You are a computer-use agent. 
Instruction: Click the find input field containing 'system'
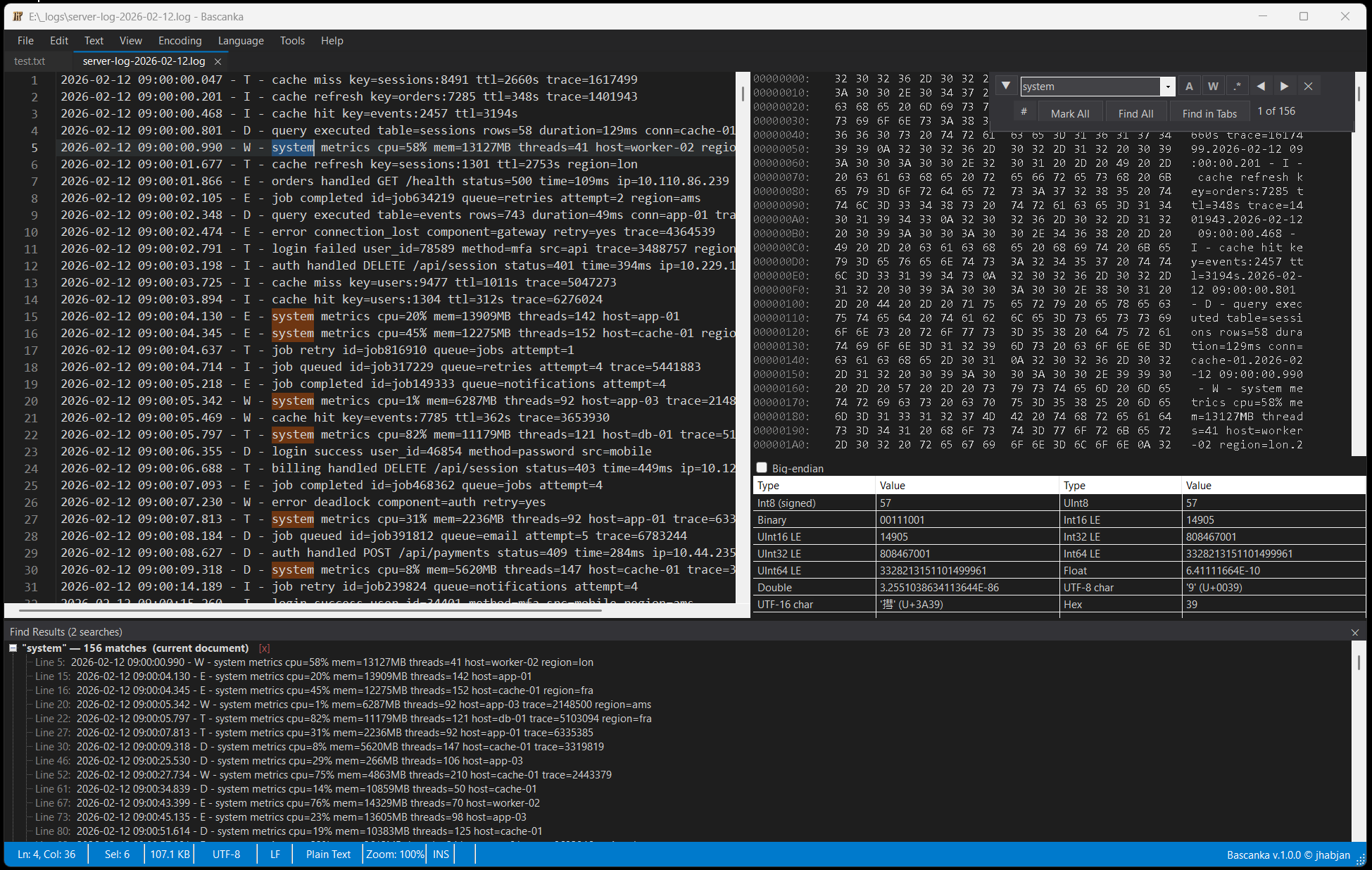[x=1090, y=87]
